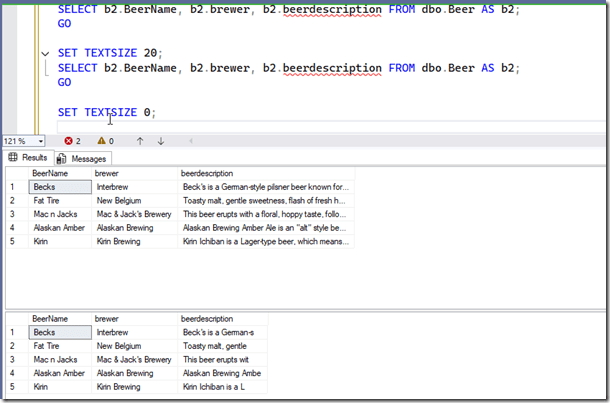Switch to the Messages tab
This screenshot has width=610, height=403.
(x=83, y=159)
